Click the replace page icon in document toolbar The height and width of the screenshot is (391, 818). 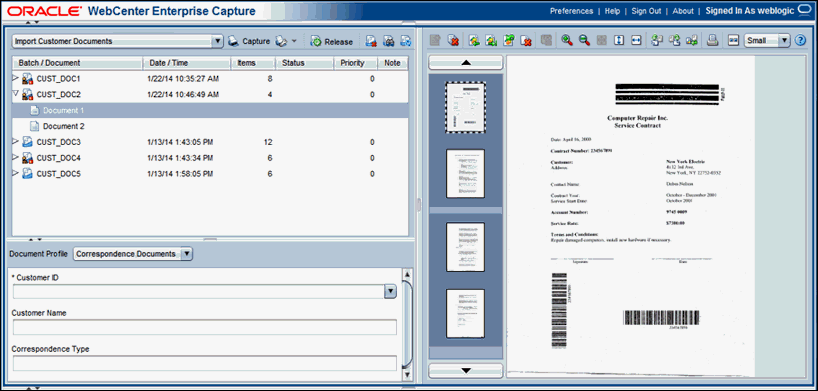[508, 40]
